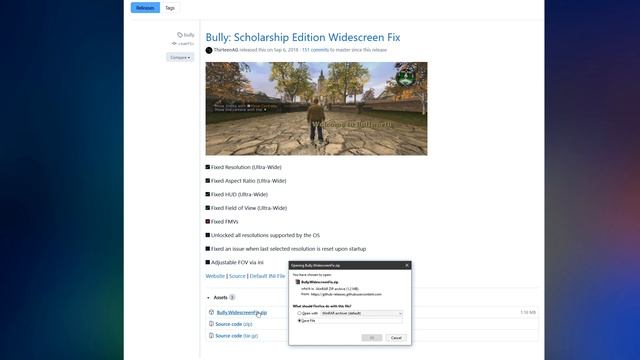The image size is (640, 360).
Task: Click the commit icon below the bully tag
Action: click(x=174, y=44)
